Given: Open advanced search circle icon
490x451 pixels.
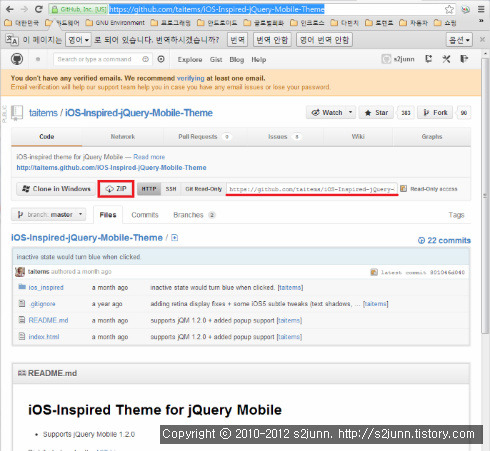Looking at the screenshot, I should tap(161, 59).
